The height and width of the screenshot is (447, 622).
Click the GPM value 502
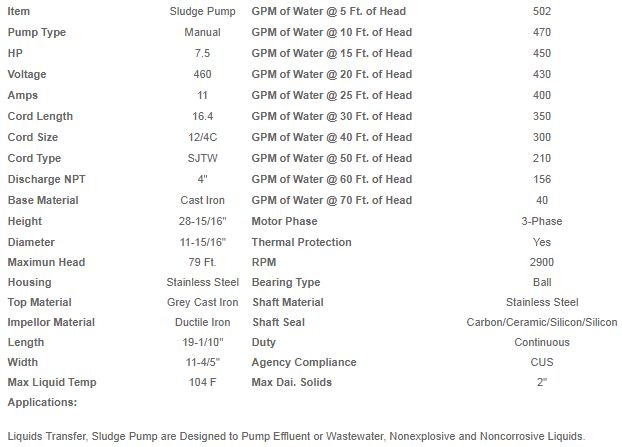point(542,11)
